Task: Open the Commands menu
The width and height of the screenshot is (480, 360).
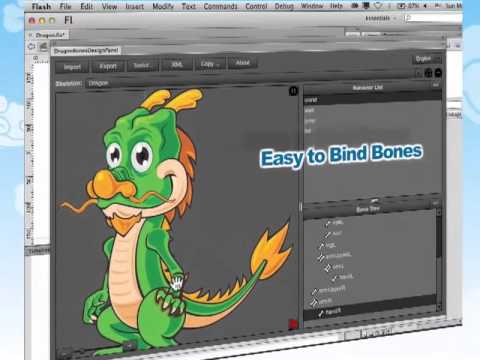Action: pyautogui.click(x=220, y=6)
